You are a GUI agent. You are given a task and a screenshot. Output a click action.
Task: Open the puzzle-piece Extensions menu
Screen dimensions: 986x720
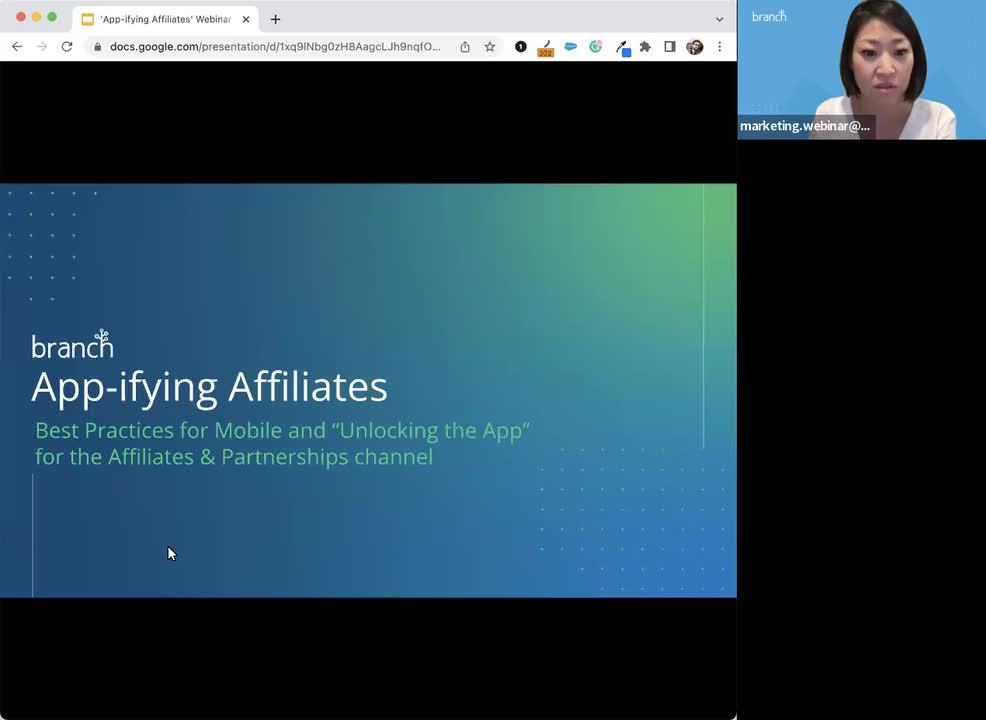tap(645, 47)
